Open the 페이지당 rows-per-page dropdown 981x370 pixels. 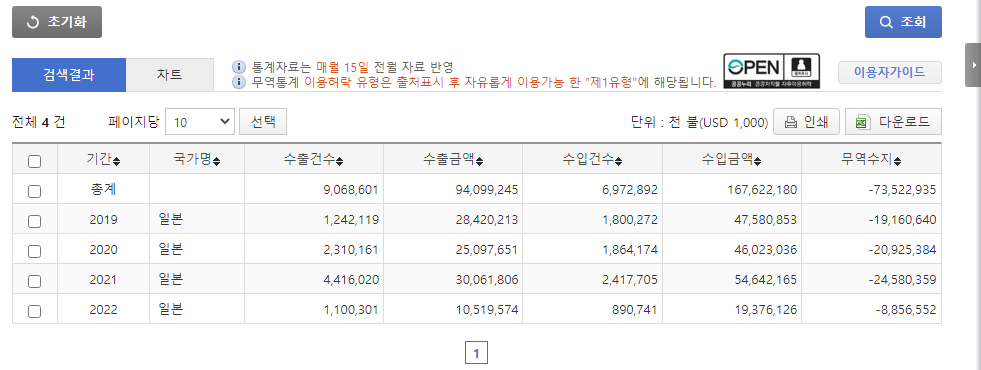200,122
